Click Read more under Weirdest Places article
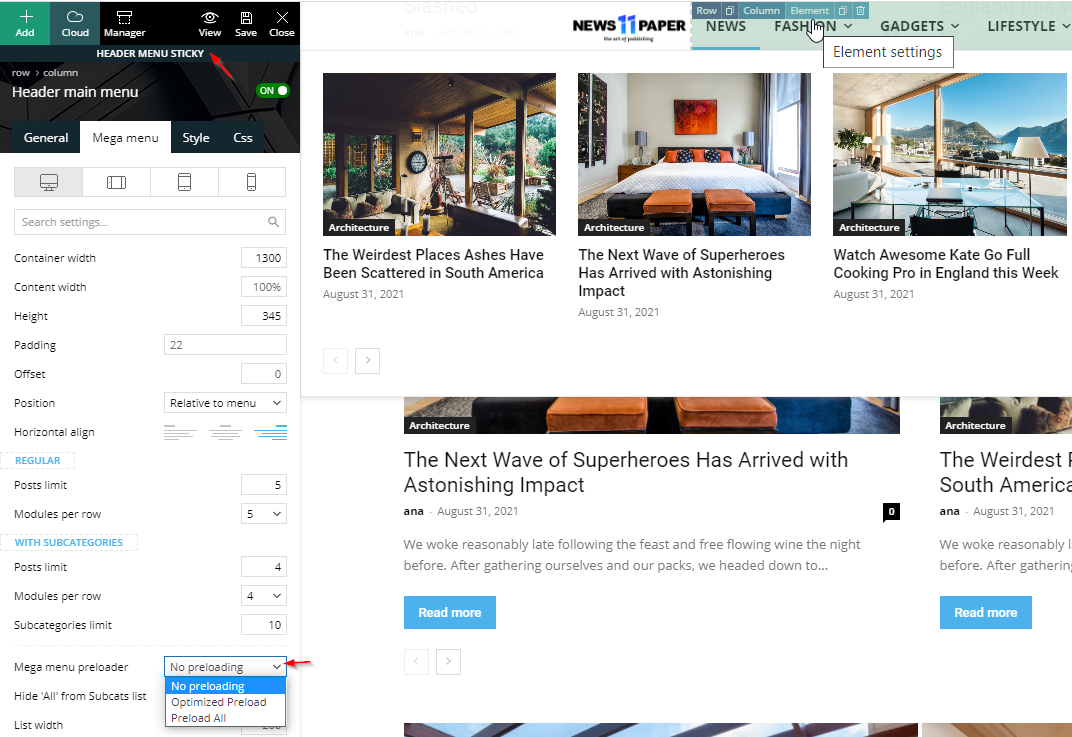The image size is (1072, 737). [985, 613]
